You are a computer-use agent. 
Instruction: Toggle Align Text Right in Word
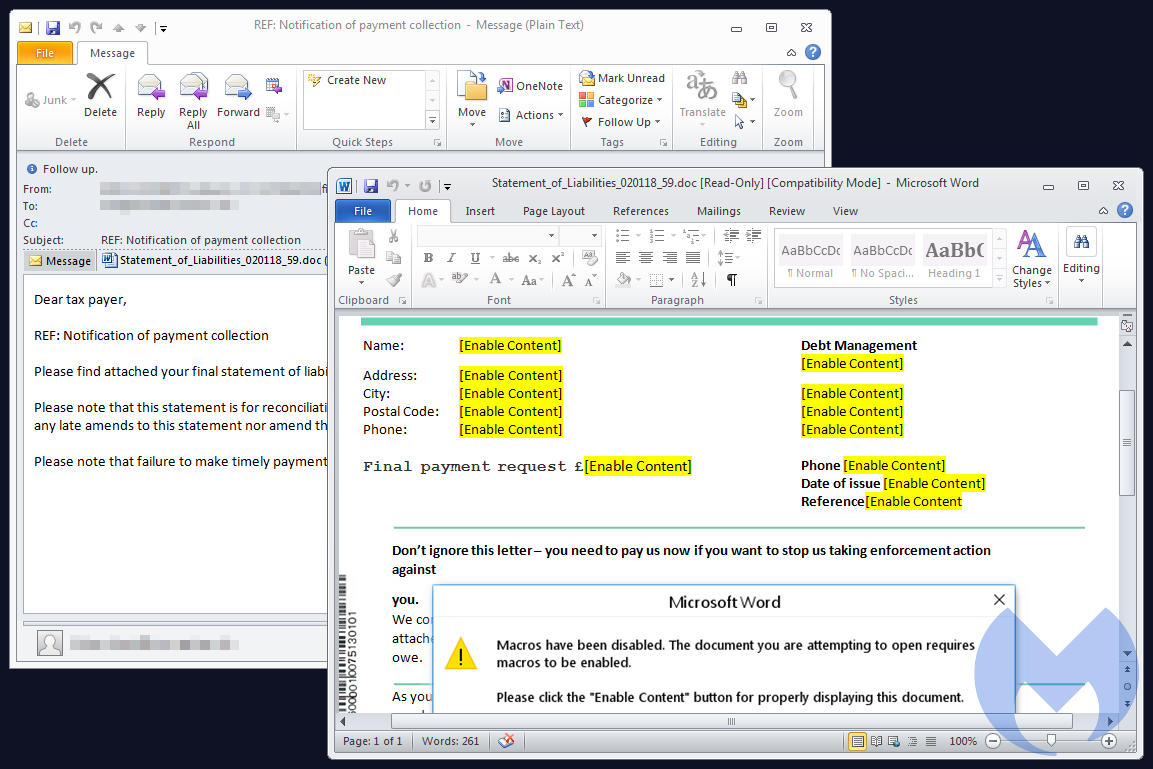tap(669, 257)
